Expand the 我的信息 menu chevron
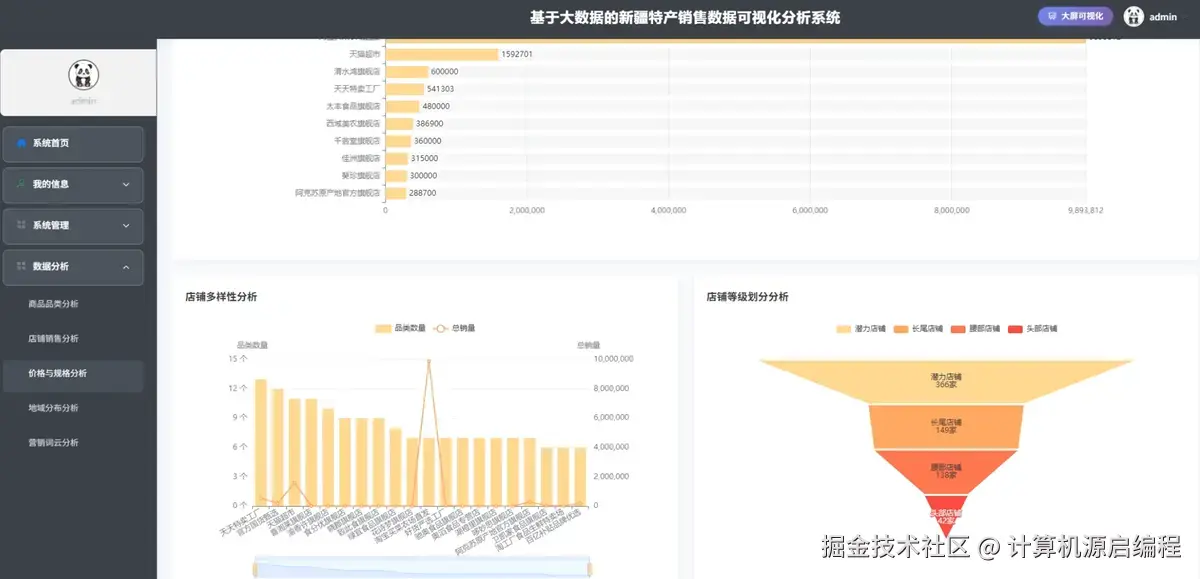1200x579 pixels. [126, 185]
